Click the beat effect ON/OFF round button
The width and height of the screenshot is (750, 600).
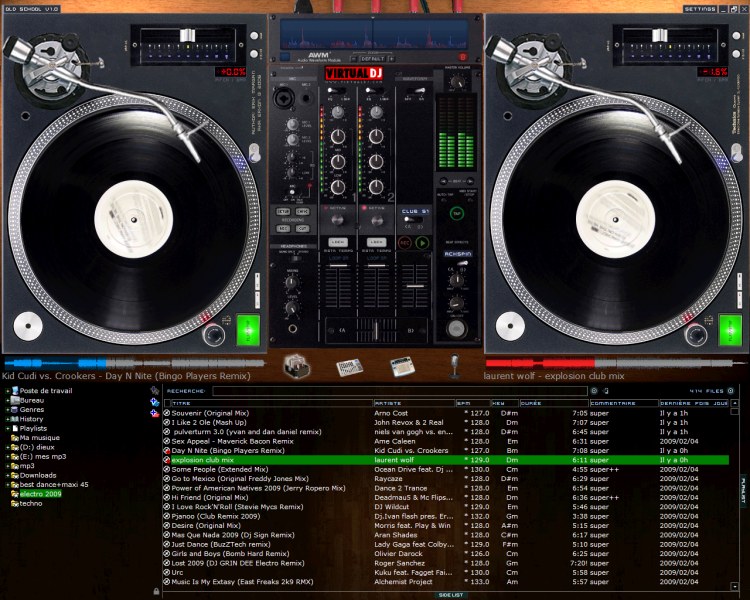[x=456, y=329]
